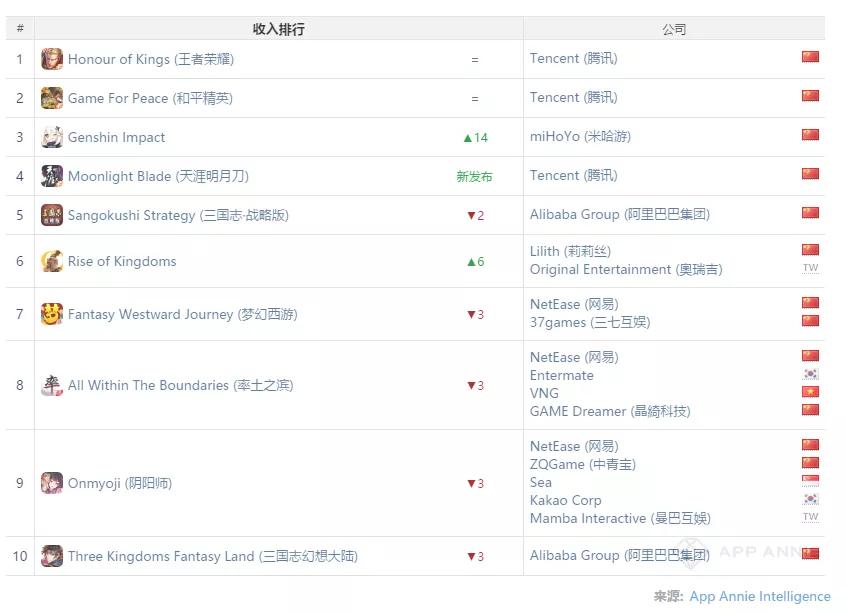Click the ▲6 rank change for Rise of Kingdoms

pos(475,262)
